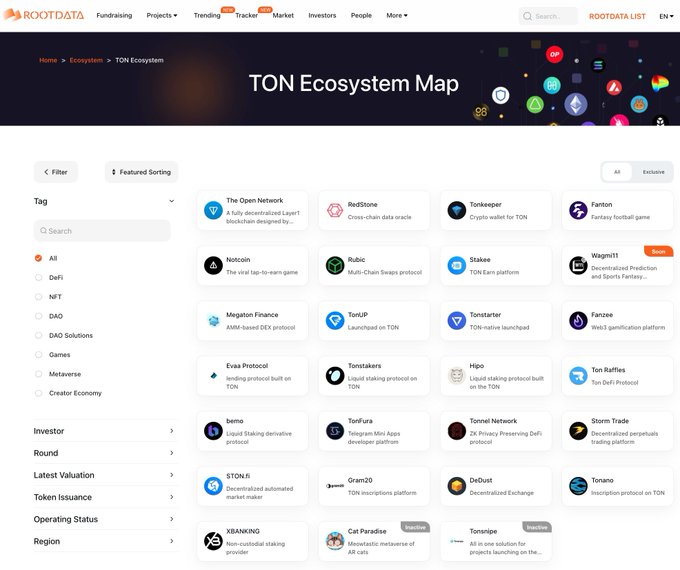Open the Storm Trade lightning icon
680x570 pixels.
coord(578,431)
